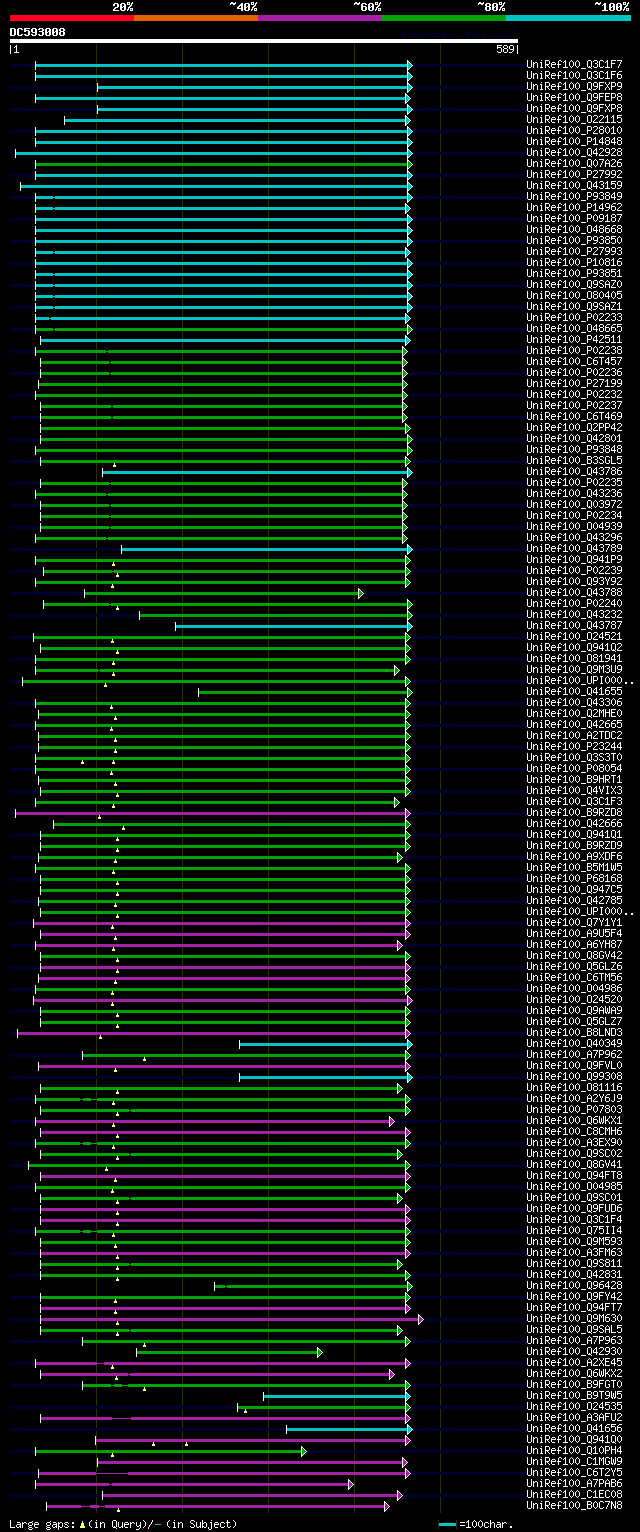
Task: Choose hit UniRef100_Q03972
Action: 574,504
